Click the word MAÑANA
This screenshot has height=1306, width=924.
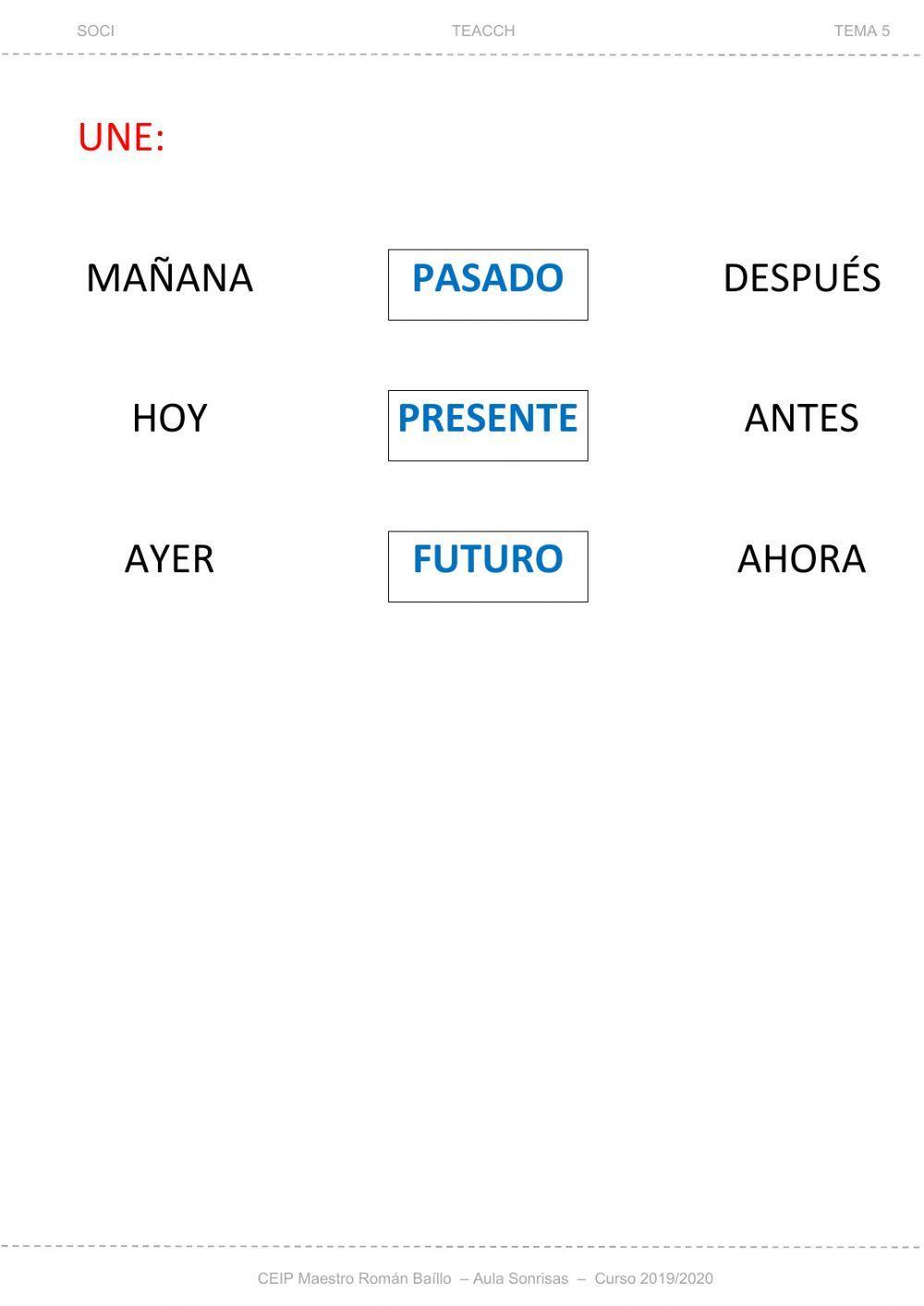[x=169, y=278]
